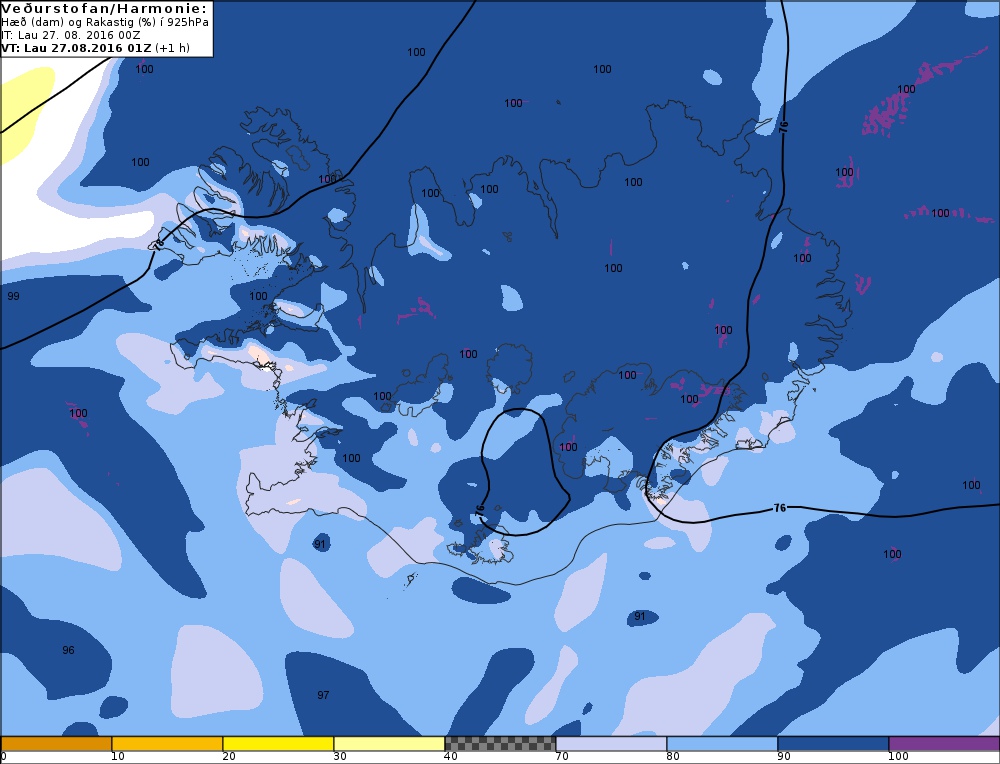
Task: Select the pale yellow 30–40 legend swatch
Action: click(389, 744)
